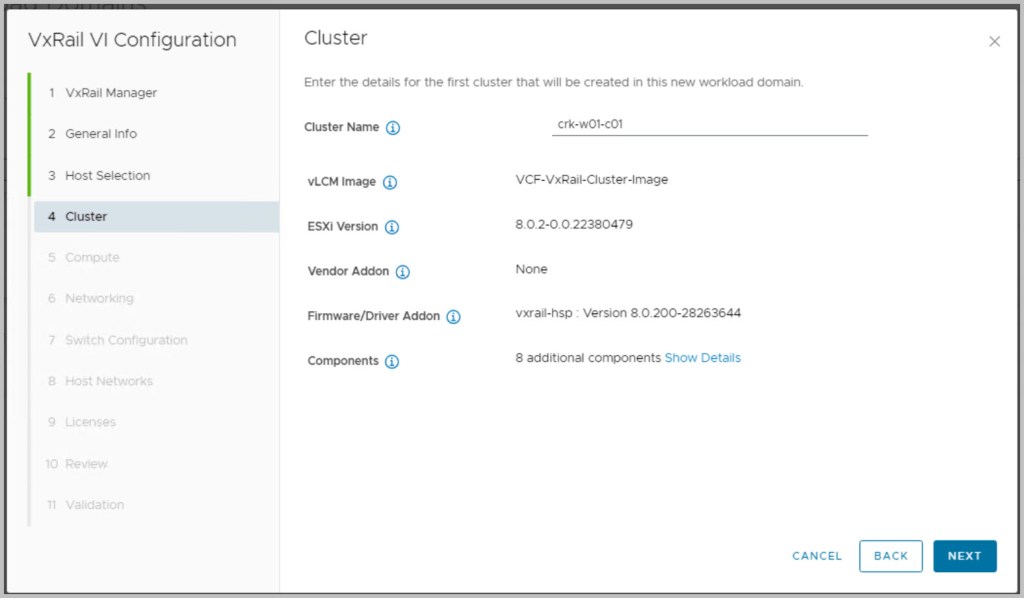Screen dimensions: 1024x598
Task: Open the Networking step
Action: pyautogui.click(x=98, y=299)
